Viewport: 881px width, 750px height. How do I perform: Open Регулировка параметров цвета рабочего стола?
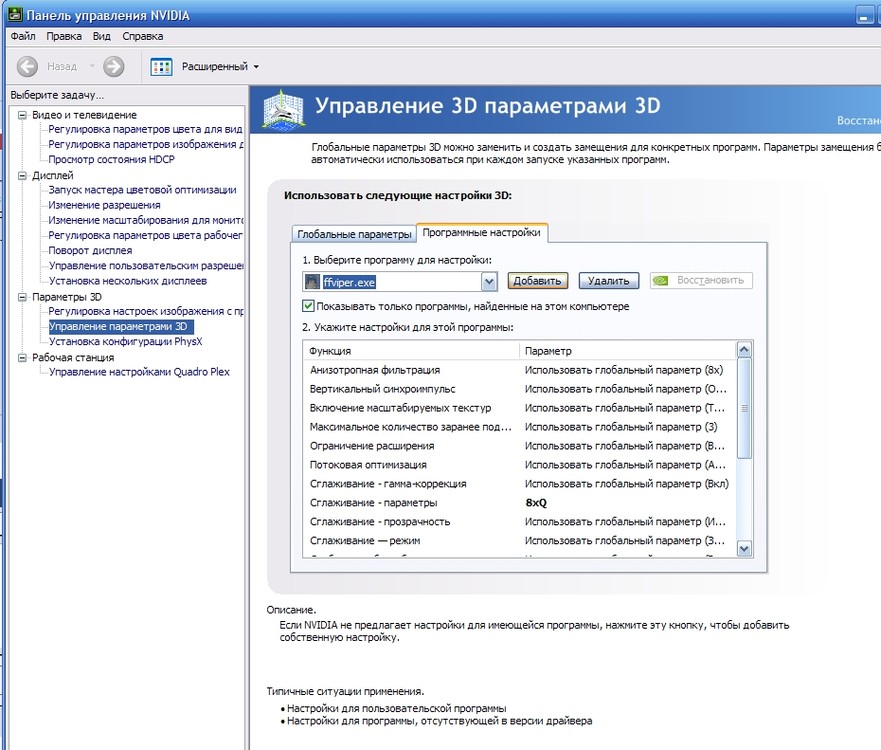pyautogui.click(x=146, y=235)
